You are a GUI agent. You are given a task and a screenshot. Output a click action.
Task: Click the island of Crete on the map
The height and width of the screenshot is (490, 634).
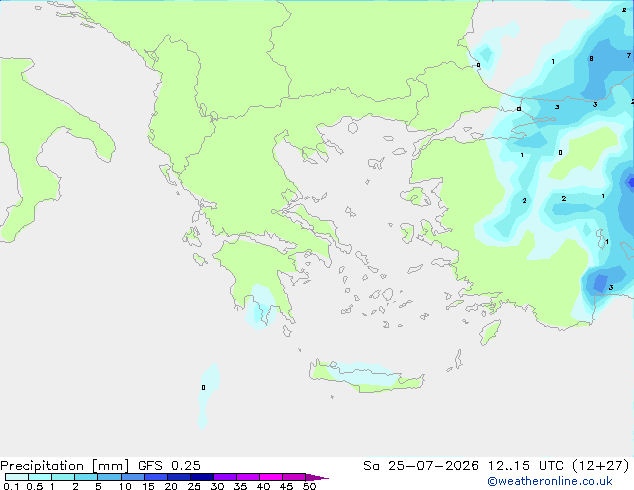(366, 376)
